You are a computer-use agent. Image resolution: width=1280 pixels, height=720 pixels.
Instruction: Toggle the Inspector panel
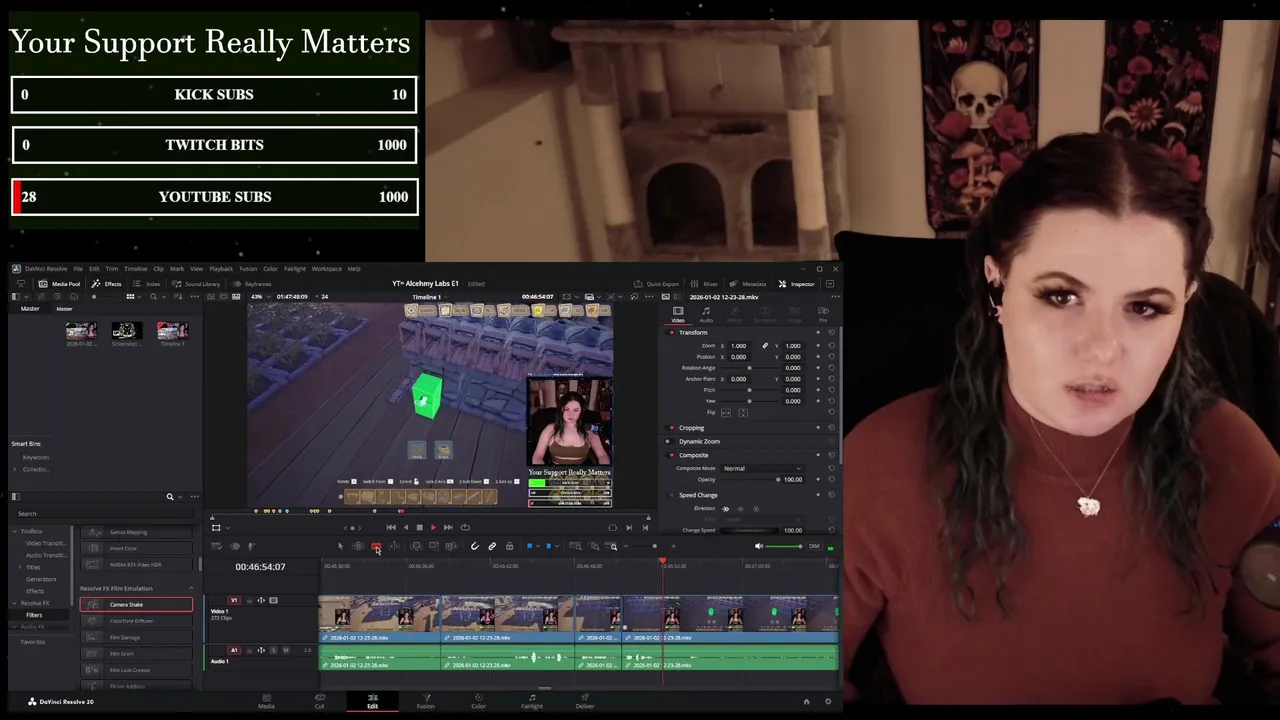[x=797, y=284]
